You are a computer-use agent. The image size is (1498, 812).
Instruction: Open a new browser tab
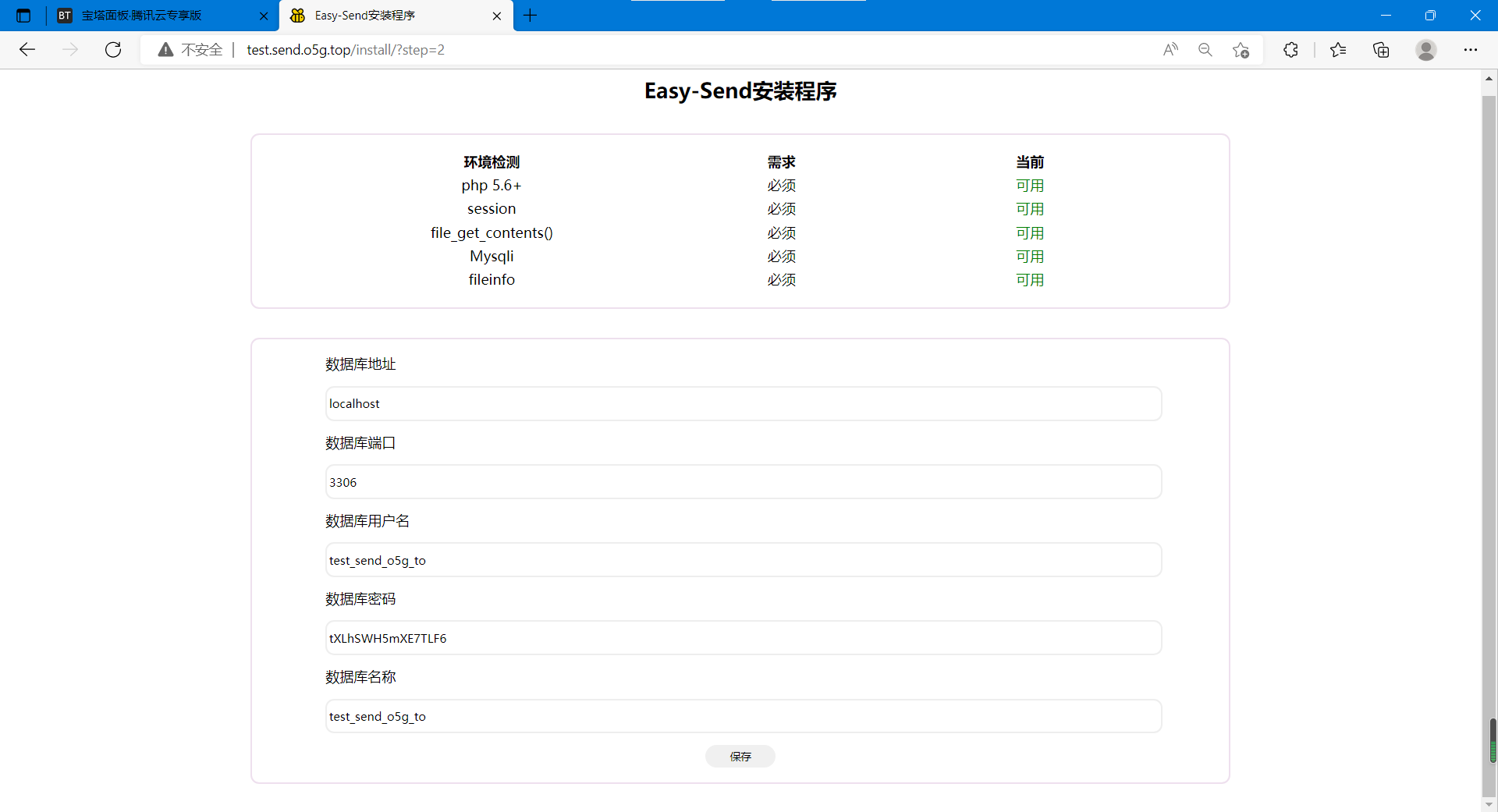click(x=531, y=16)
